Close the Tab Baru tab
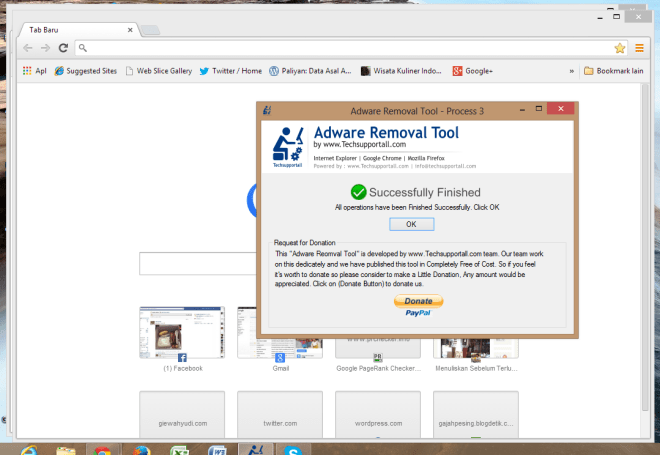 (x=130, y=30)
